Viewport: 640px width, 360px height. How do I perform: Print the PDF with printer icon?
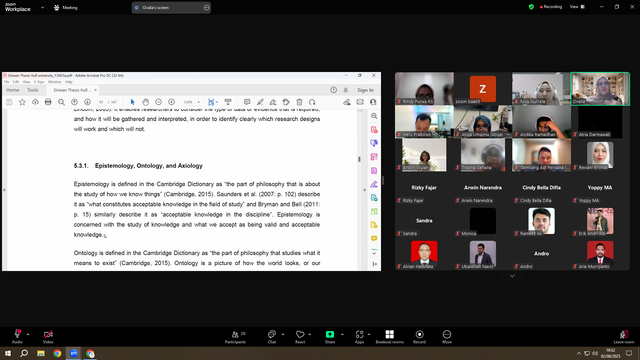pos(48,102)
